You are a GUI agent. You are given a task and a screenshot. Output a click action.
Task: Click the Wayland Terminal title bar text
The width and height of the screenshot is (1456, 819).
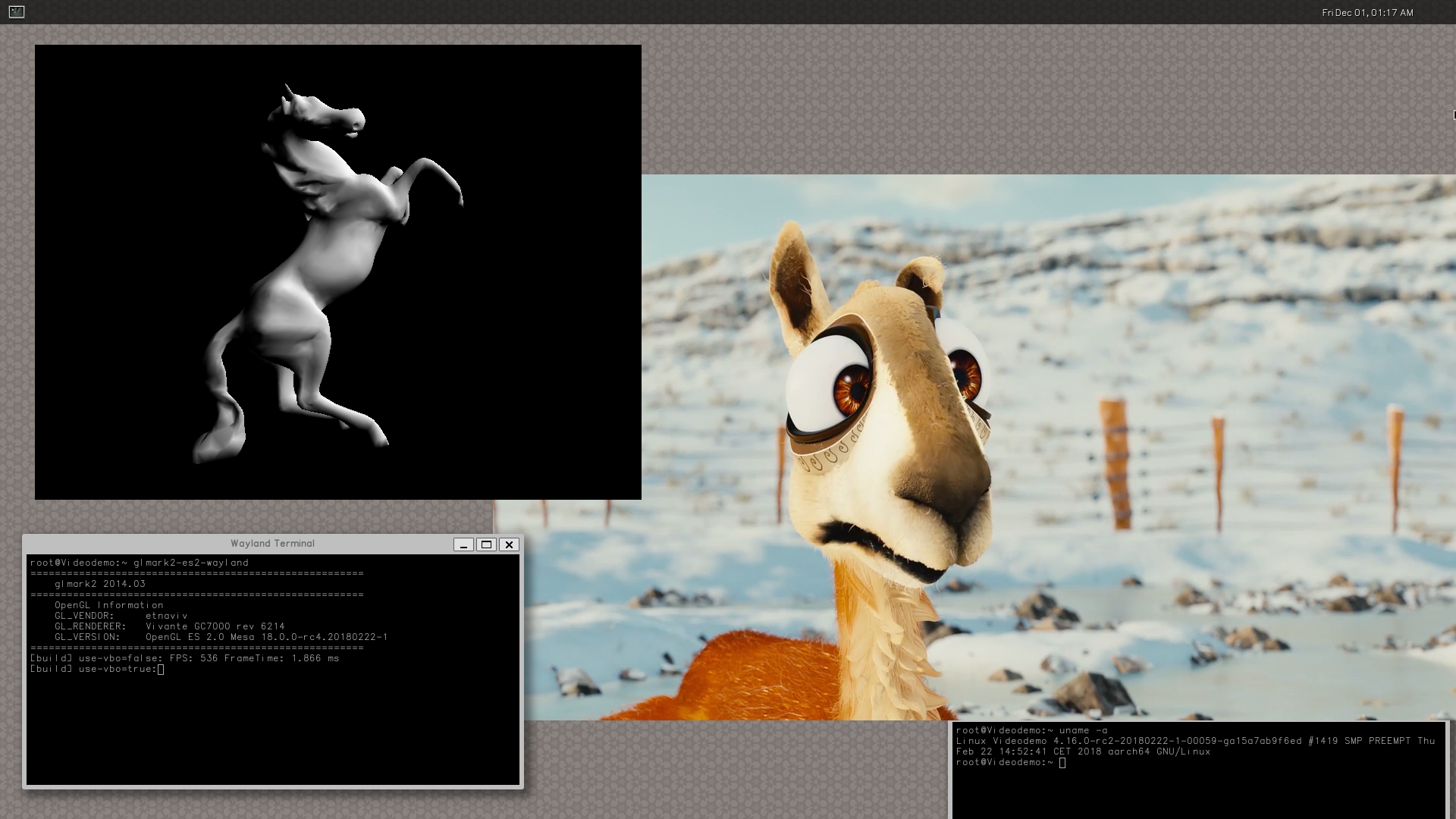pos(272,544)
